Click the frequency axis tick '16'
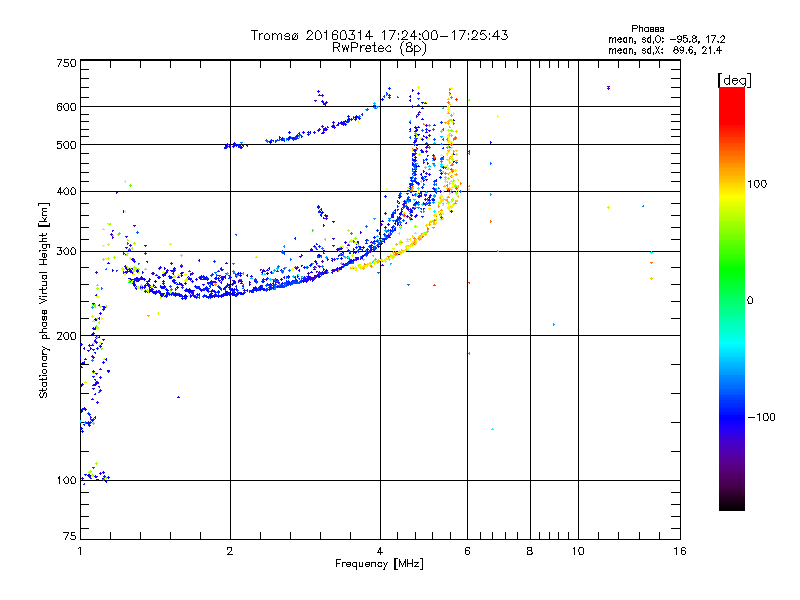Screen dimensions: 800x600 680,551
